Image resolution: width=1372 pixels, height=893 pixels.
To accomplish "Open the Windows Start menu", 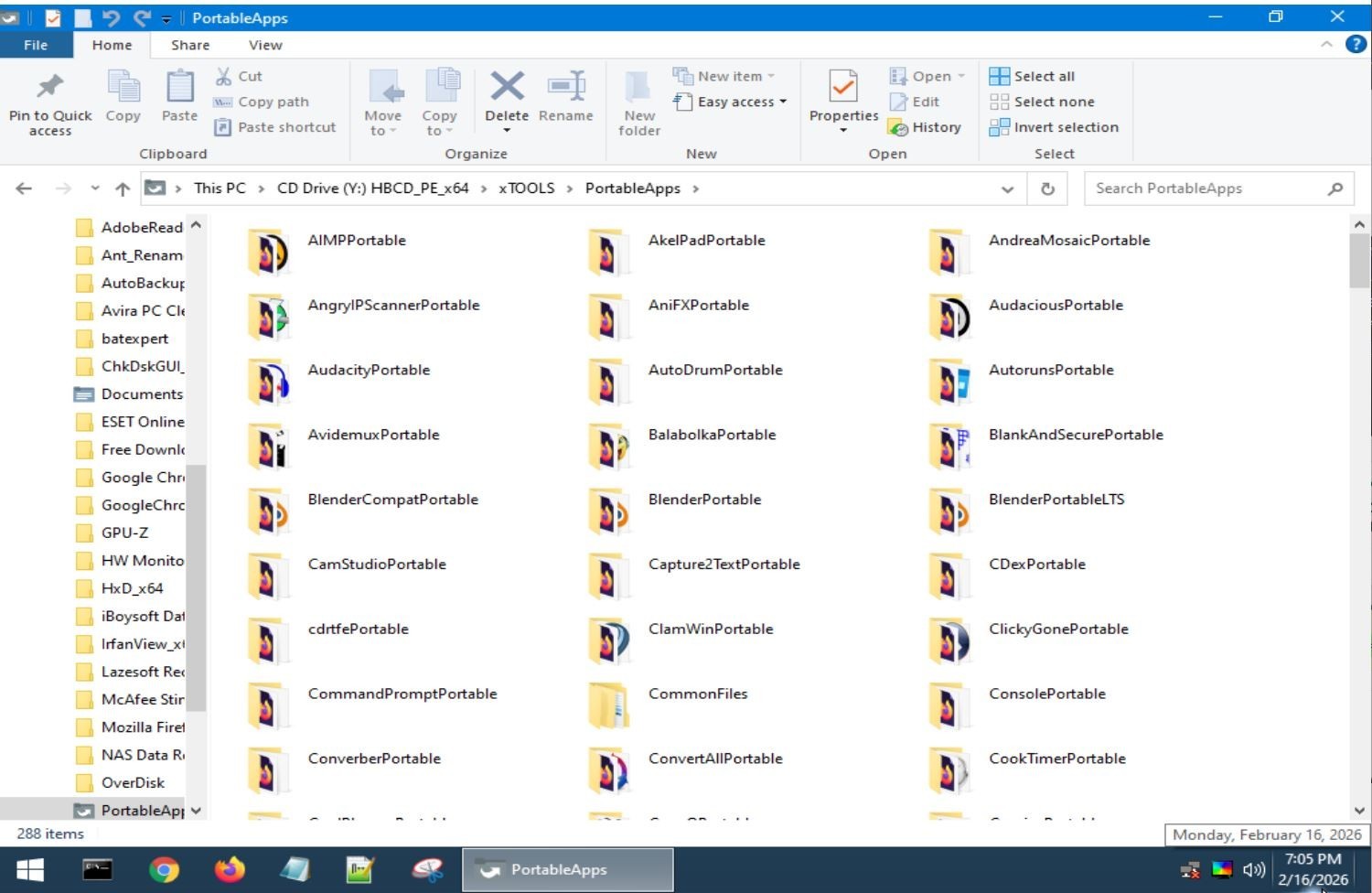I will (x=29, y=869).
